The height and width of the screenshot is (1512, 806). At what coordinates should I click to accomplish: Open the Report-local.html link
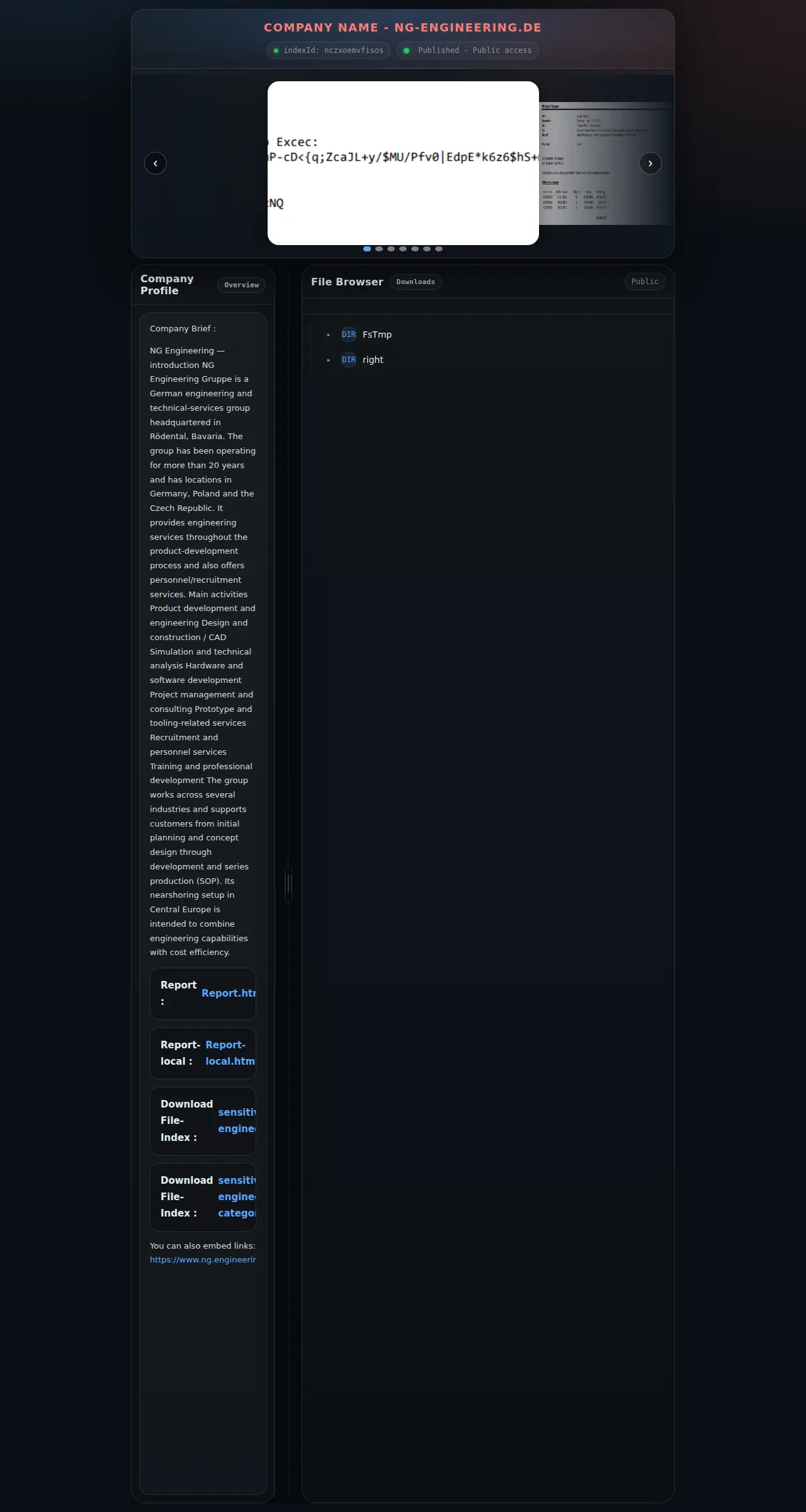[230, 1053]
